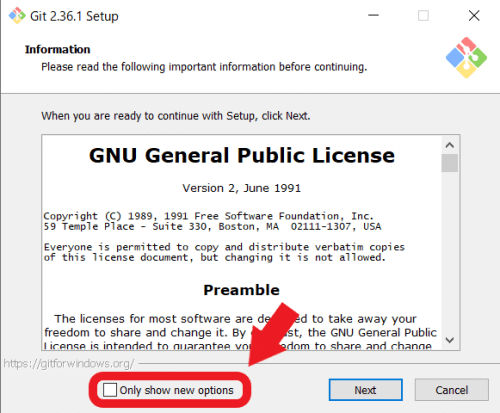This screenshot has height=413, width=500.
Task: Click the Next button to continue Setup
Action: (366, 390)
